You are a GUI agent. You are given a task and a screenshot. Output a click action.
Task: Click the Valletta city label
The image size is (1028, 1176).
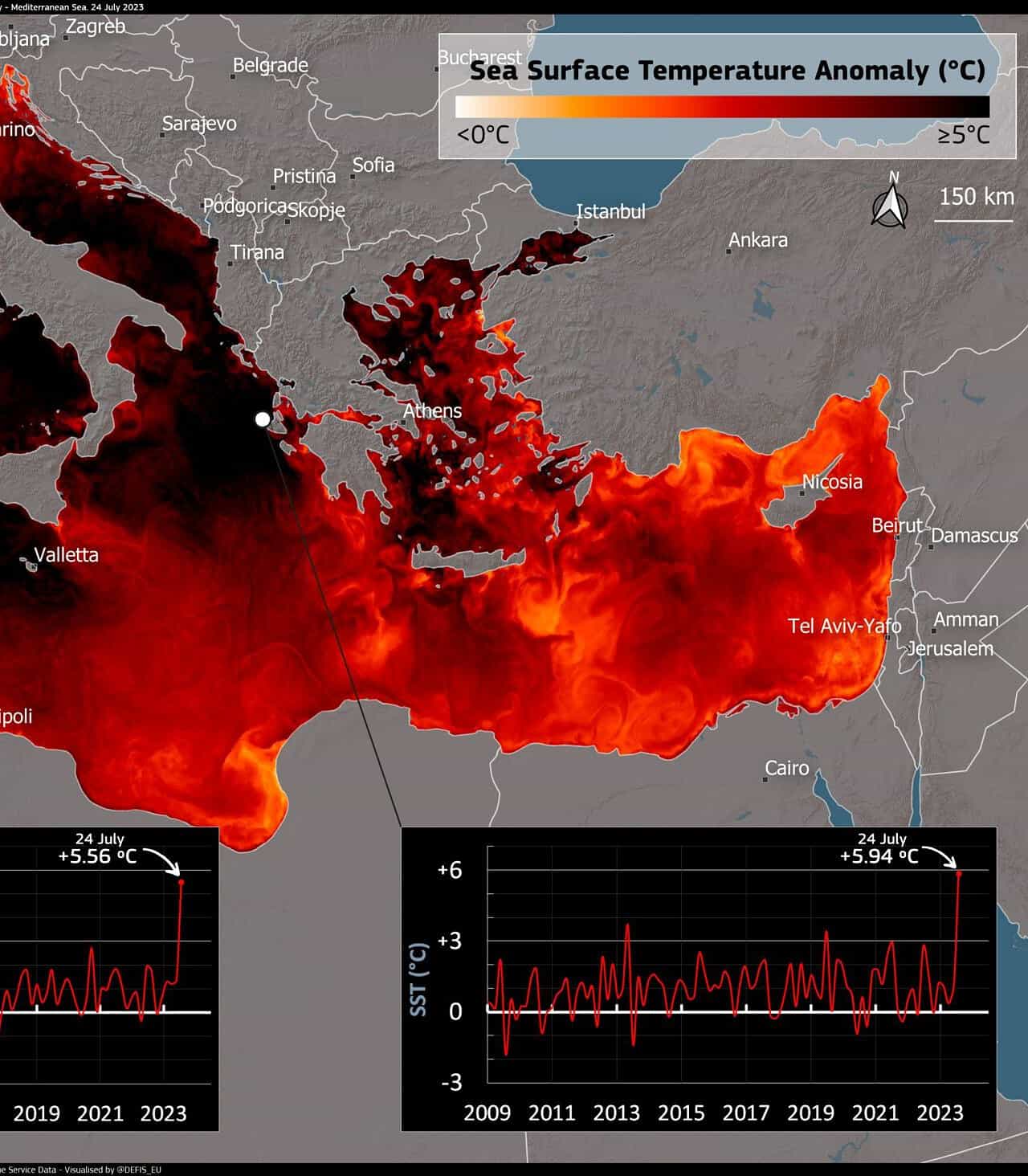(x=66, y=555)
